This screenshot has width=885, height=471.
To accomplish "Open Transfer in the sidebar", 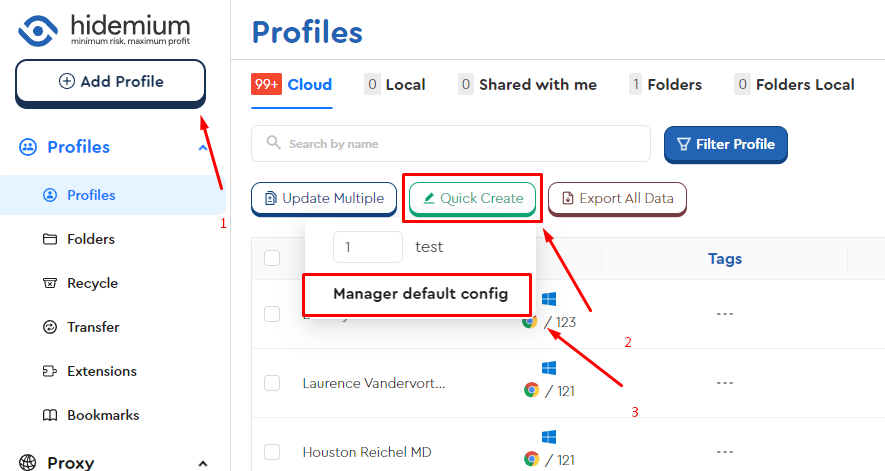I will pos(93,327).
